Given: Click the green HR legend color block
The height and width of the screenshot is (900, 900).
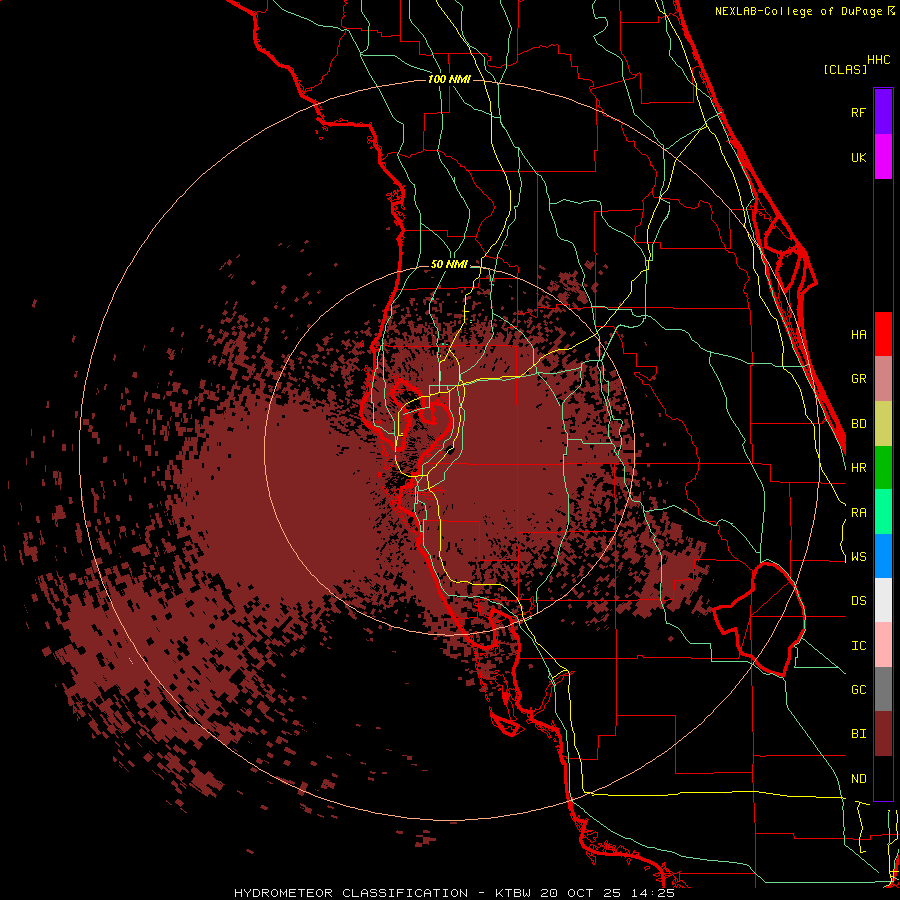Looking at the screenshot, I should coord(883,467).
